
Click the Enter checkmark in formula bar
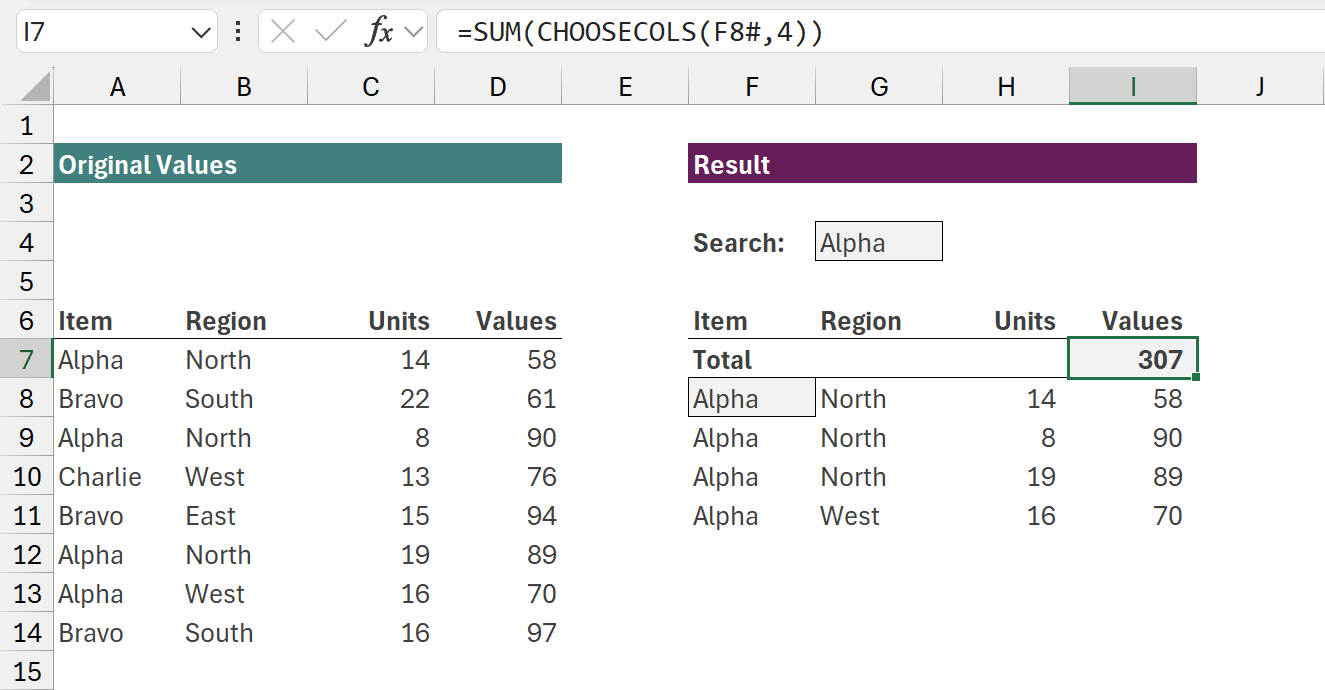click(330, 32)
